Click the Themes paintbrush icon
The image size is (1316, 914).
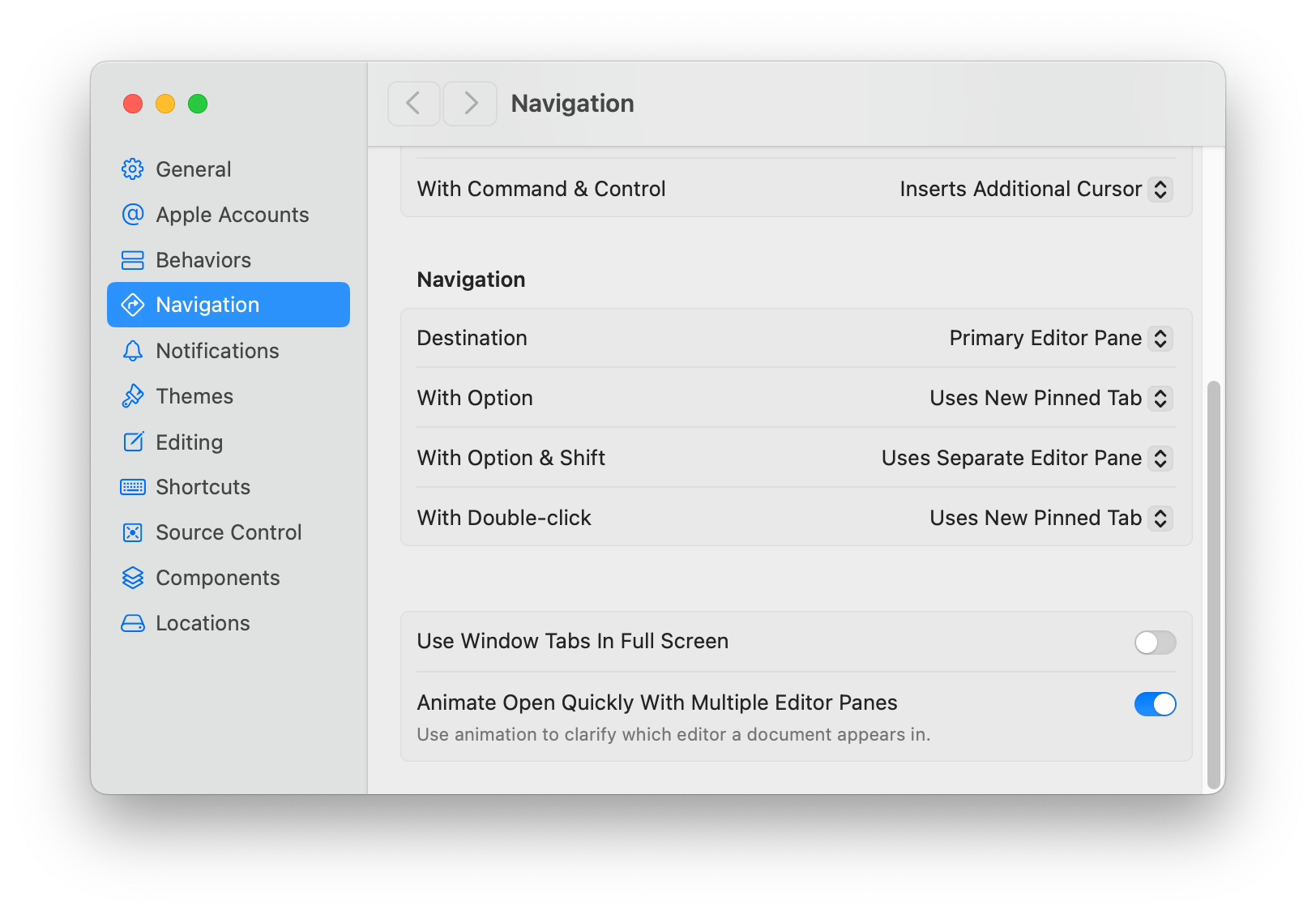tap(133, 396)
